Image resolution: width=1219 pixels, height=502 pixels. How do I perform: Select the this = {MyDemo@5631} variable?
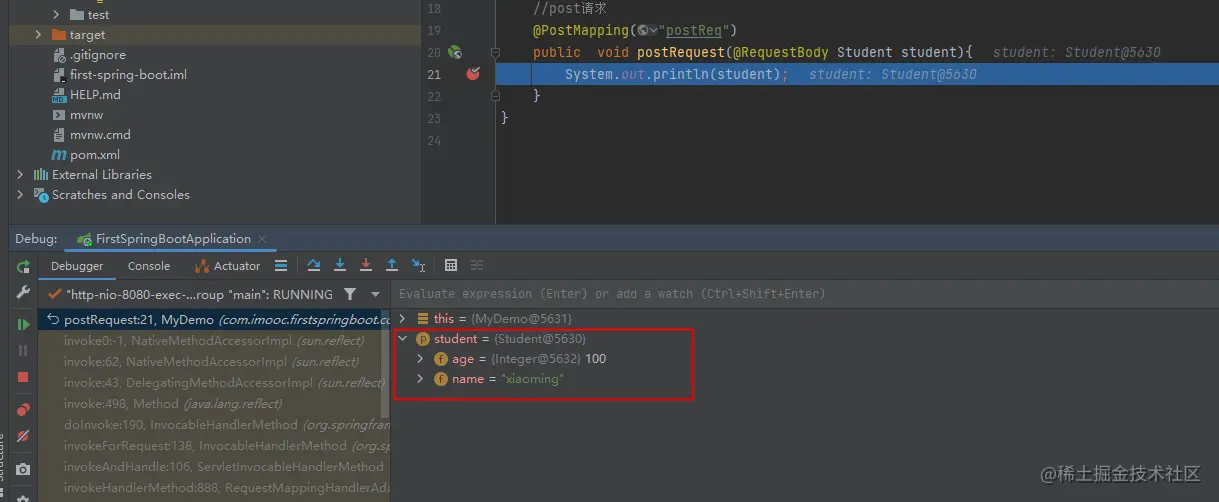pos(493,319)
